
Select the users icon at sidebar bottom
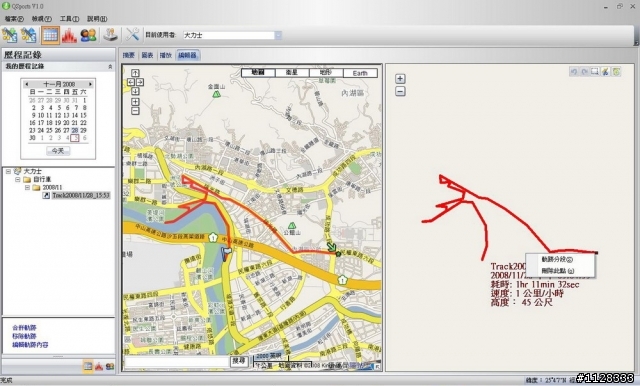(x=110, y=366)
